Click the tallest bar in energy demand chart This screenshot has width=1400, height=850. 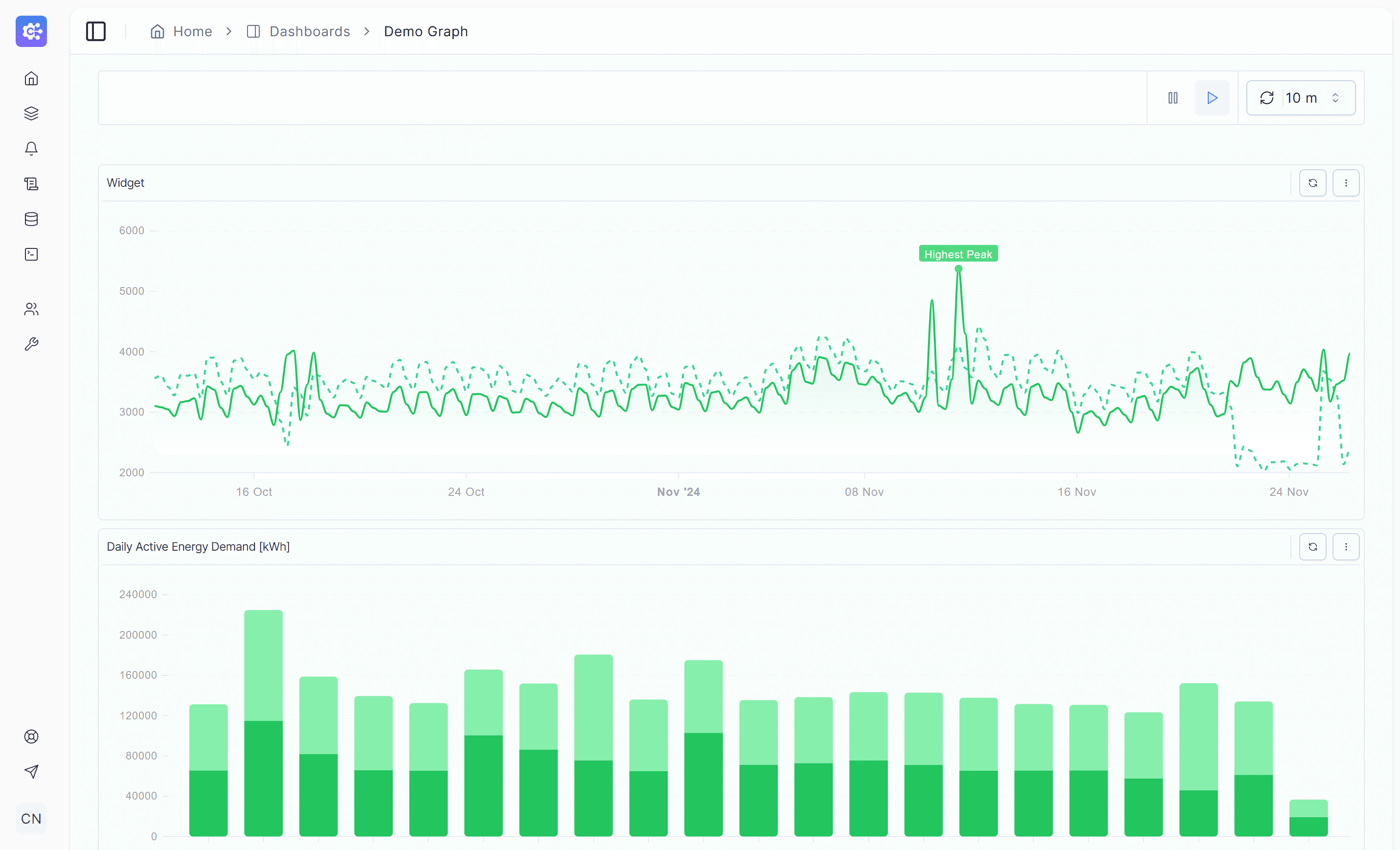click(263, 723)
